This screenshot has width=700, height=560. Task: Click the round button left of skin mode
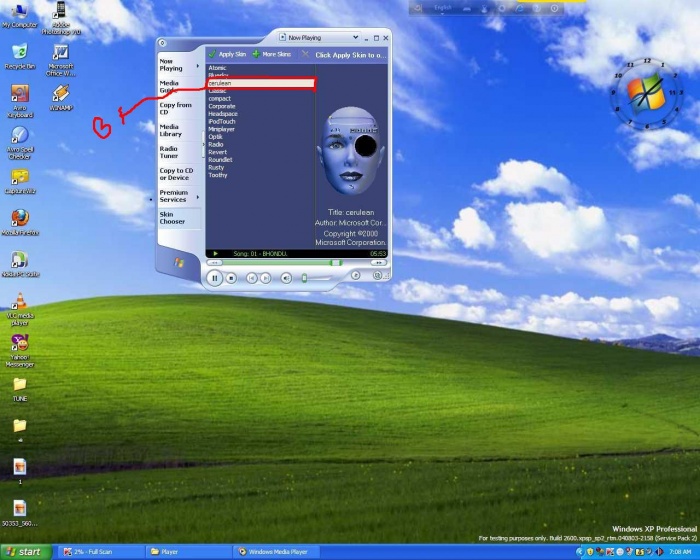click(x=356, y=276)
